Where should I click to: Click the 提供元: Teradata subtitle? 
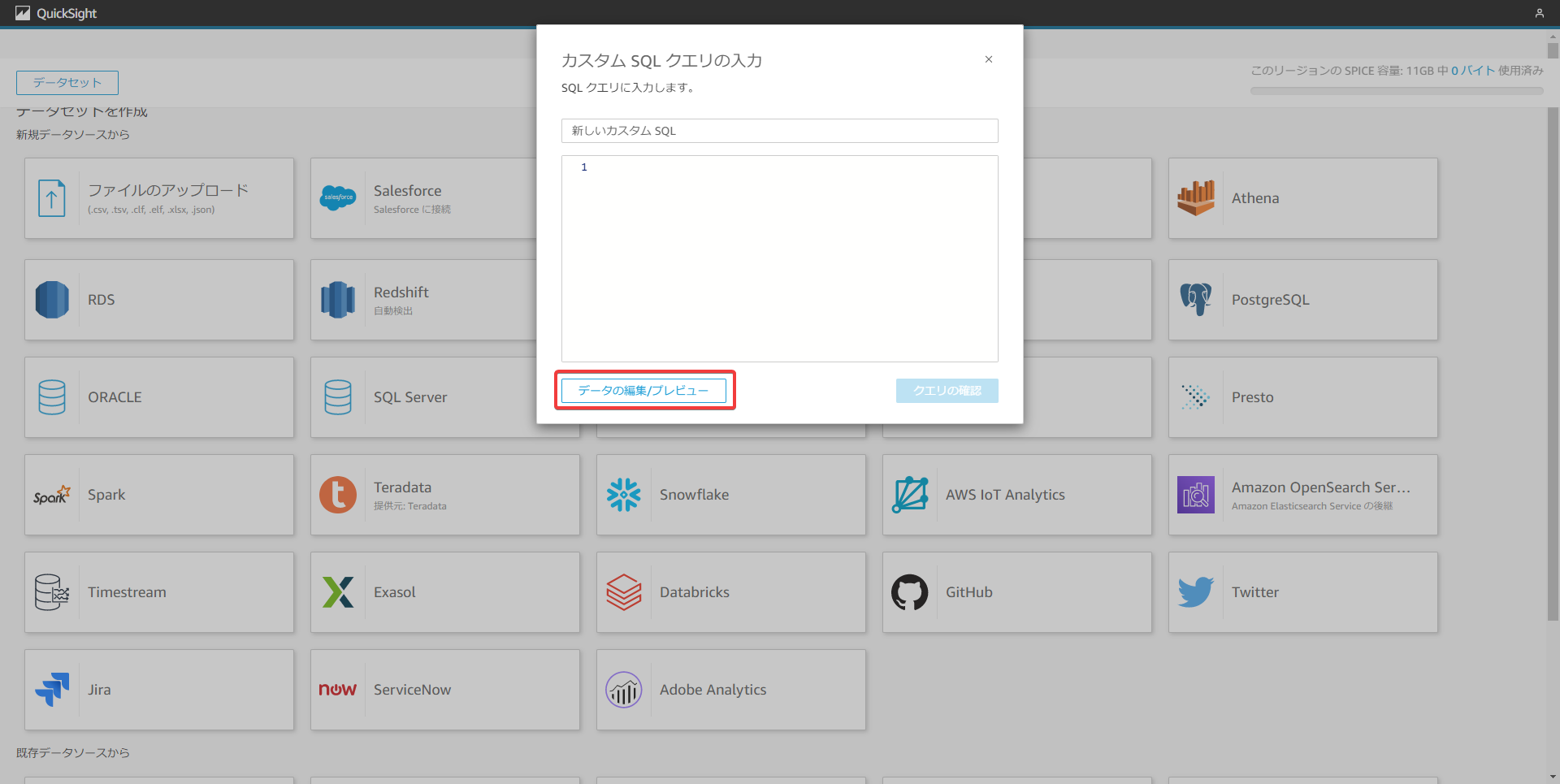[410, 506]
